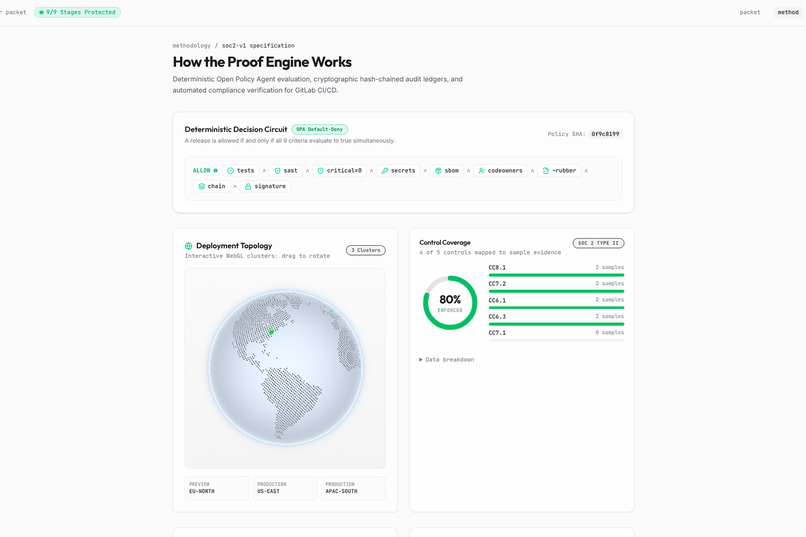806x537 pixels.
Task: Click the codeowners user icon
Action: coord(481,171)
